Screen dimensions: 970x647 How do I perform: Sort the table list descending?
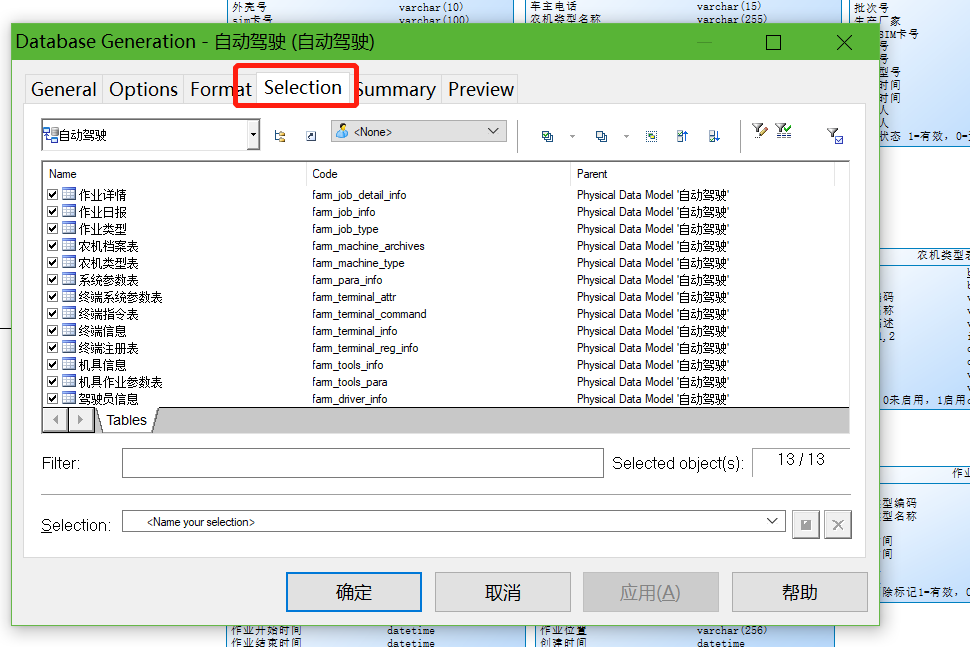tap(714, 136)
